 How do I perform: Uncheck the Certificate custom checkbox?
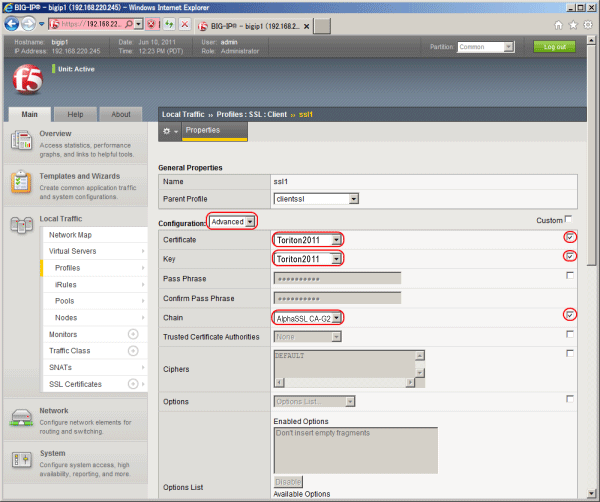[x=570, y=237]
